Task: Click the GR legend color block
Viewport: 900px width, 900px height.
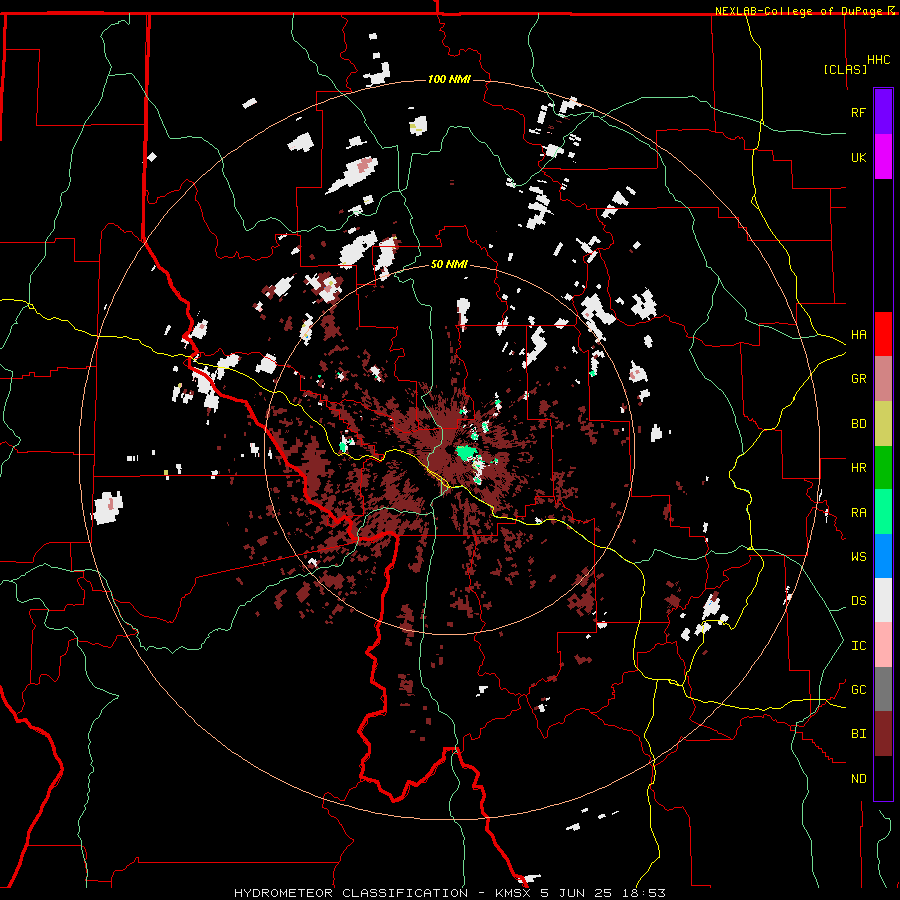Action: [x=883, y=378]
